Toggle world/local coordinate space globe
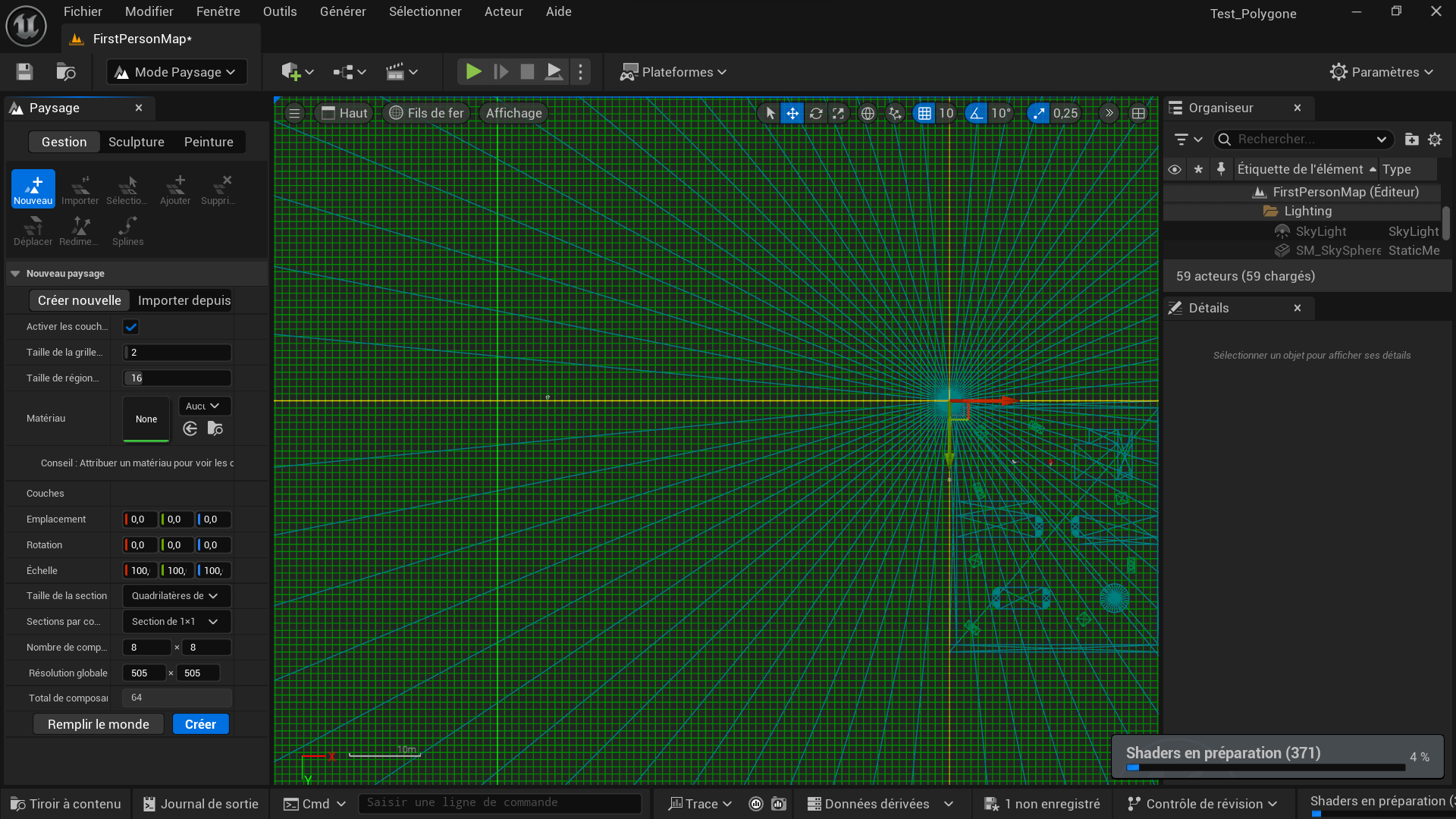This screenshot has height=819, width=1456. [868, 113]
